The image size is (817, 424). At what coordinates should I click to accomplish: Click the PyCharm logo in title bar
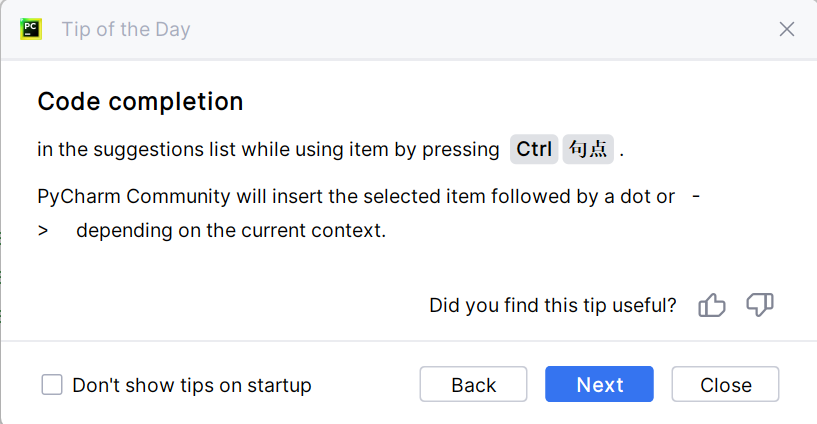(x=30, y=29)
